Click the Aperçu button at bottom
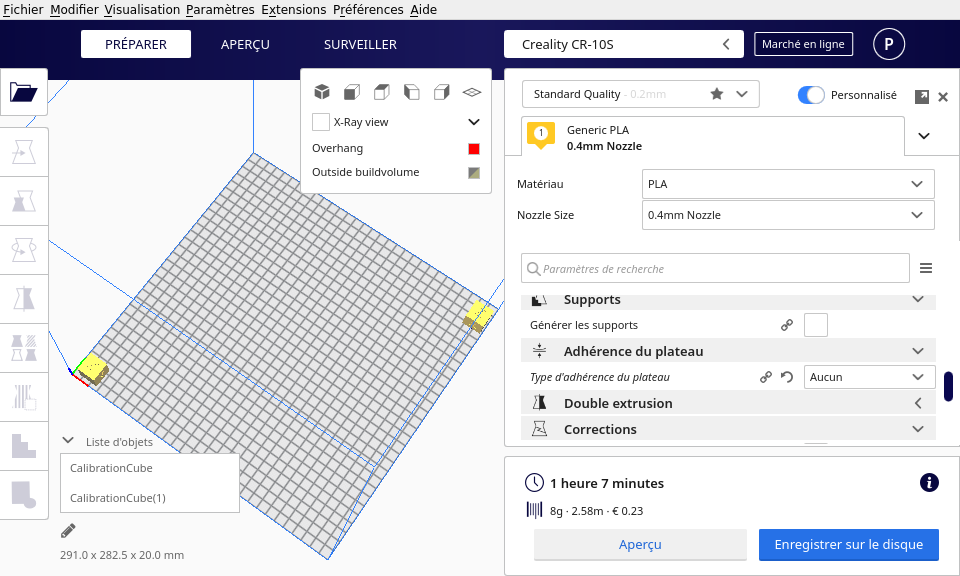 640,544
